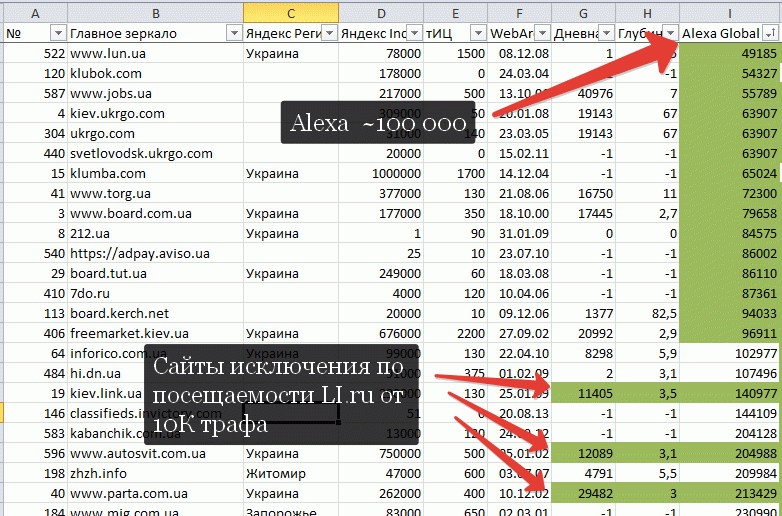782x516 pixels.
Task: Open sorted filter dropdown for Alexa Global
Action: click(770, 33)
